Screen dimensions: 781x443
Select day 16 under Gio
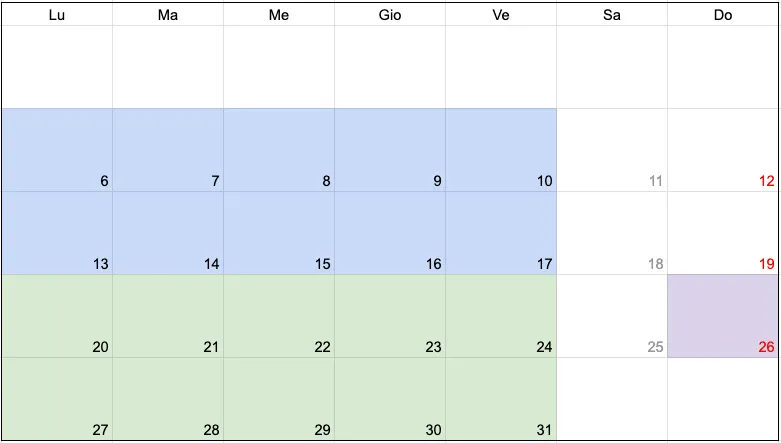390,233
